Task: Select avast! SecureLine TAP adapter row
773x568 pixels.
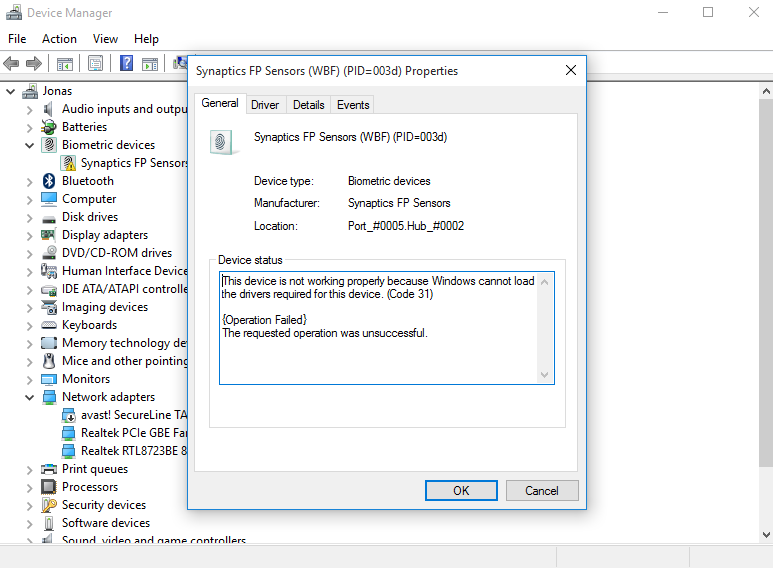Action: coord(124,415)
